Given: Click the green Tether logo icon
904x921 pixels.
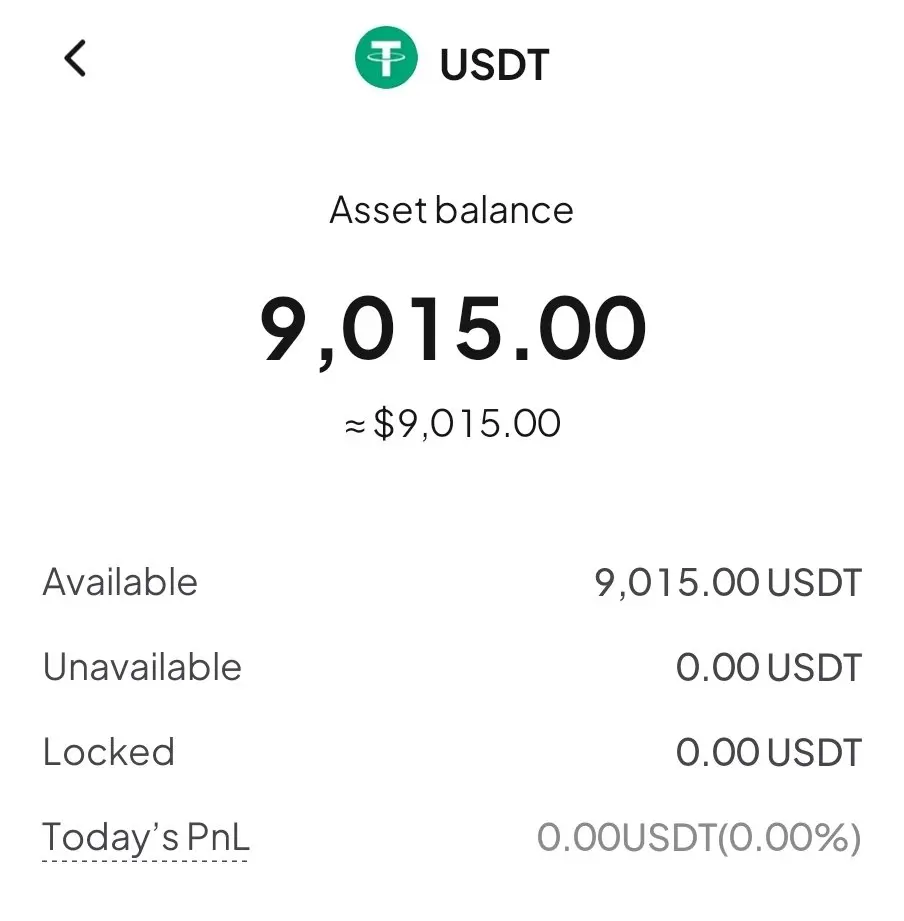Looking at the screenshot, I should (385, 59).
